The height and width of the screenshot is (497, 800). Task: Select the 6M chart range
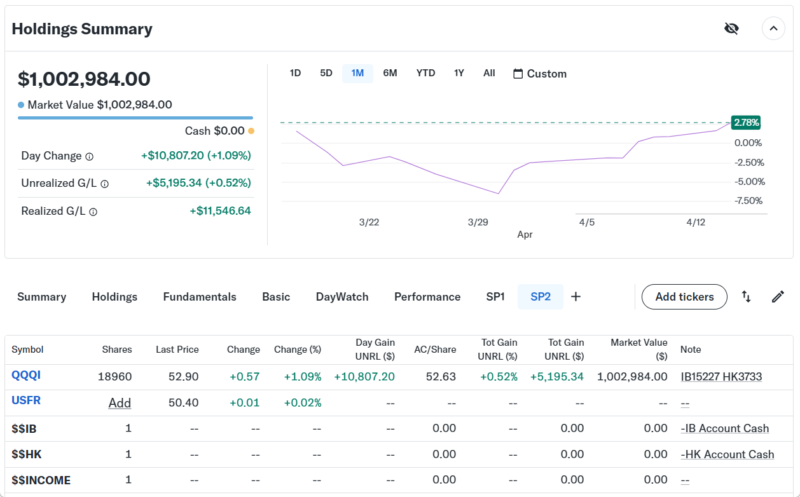[390, 73]
